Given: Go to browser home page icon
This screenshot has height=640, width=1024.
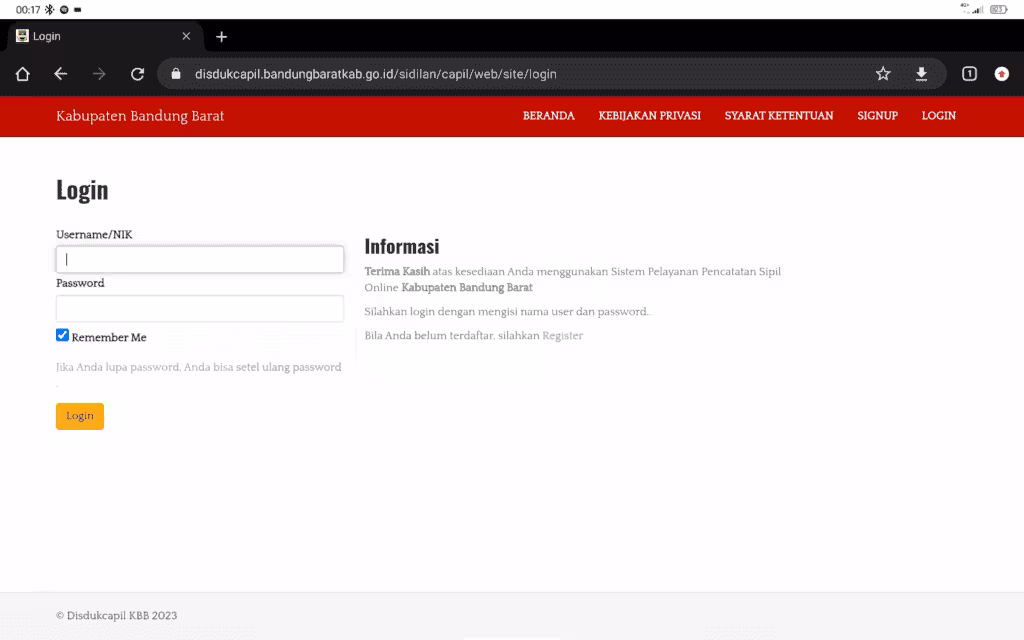Looking at the screenshot, I should (x=22, y=74).
